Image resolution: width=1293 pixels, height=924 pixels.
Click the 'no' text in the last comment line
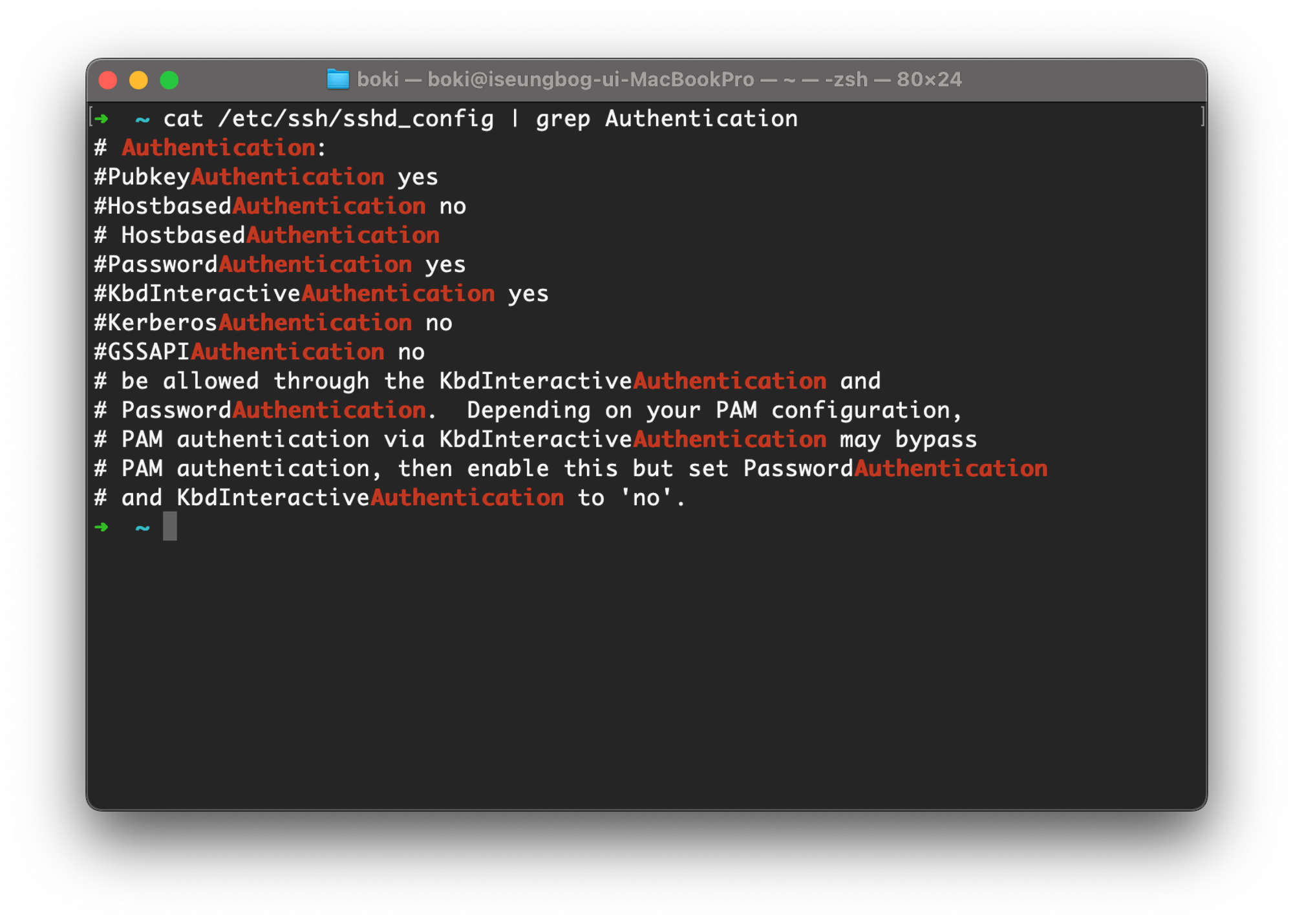click(646, 498)
